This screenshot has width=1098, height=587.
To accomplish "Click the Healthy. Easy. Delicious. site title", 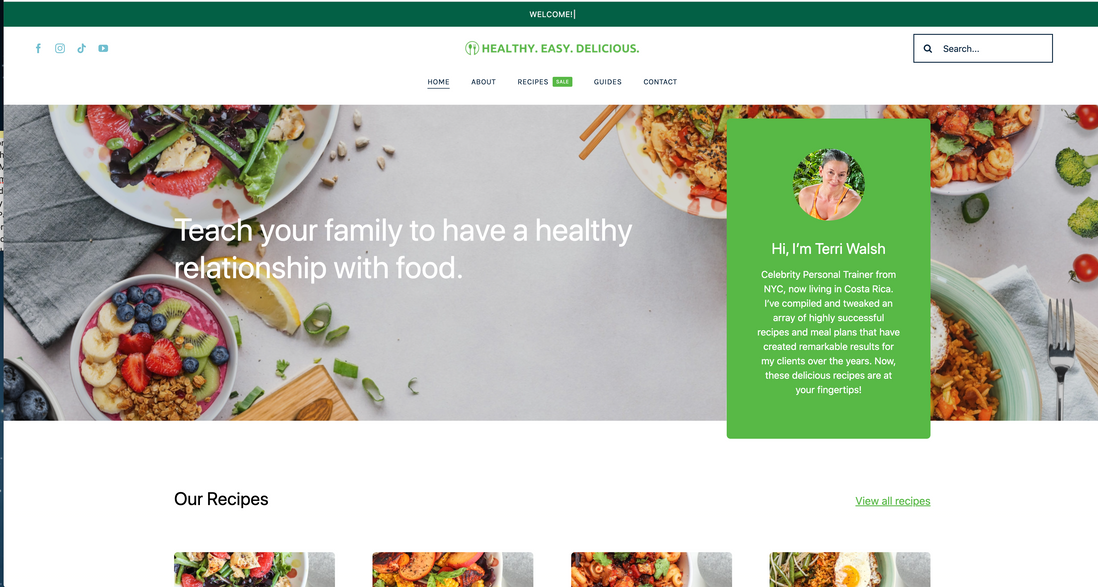I will 560,48.
